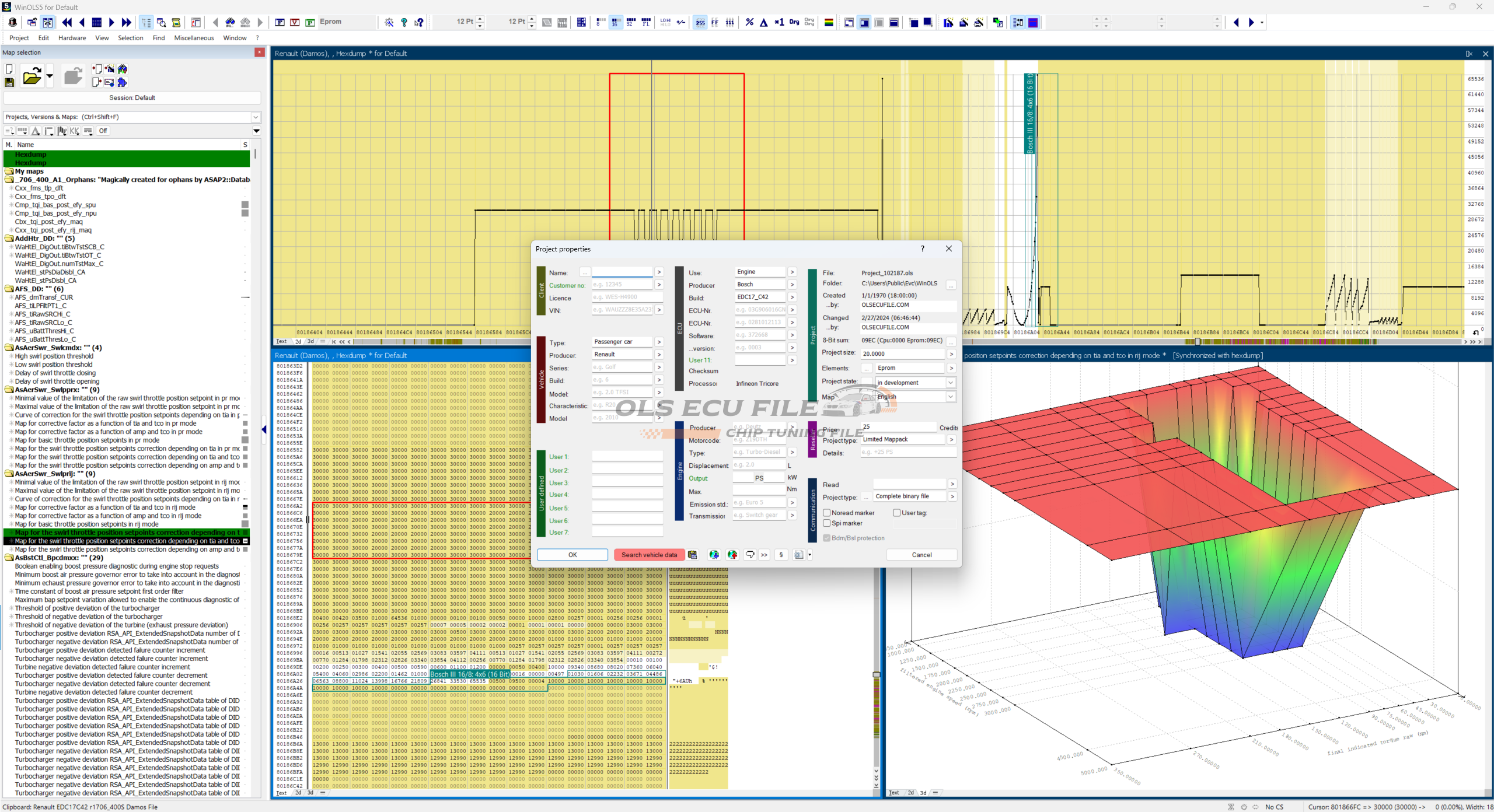Enable the Noread marker checkbox
Viewport: 1494px width, 812px height.
(826, 513)
